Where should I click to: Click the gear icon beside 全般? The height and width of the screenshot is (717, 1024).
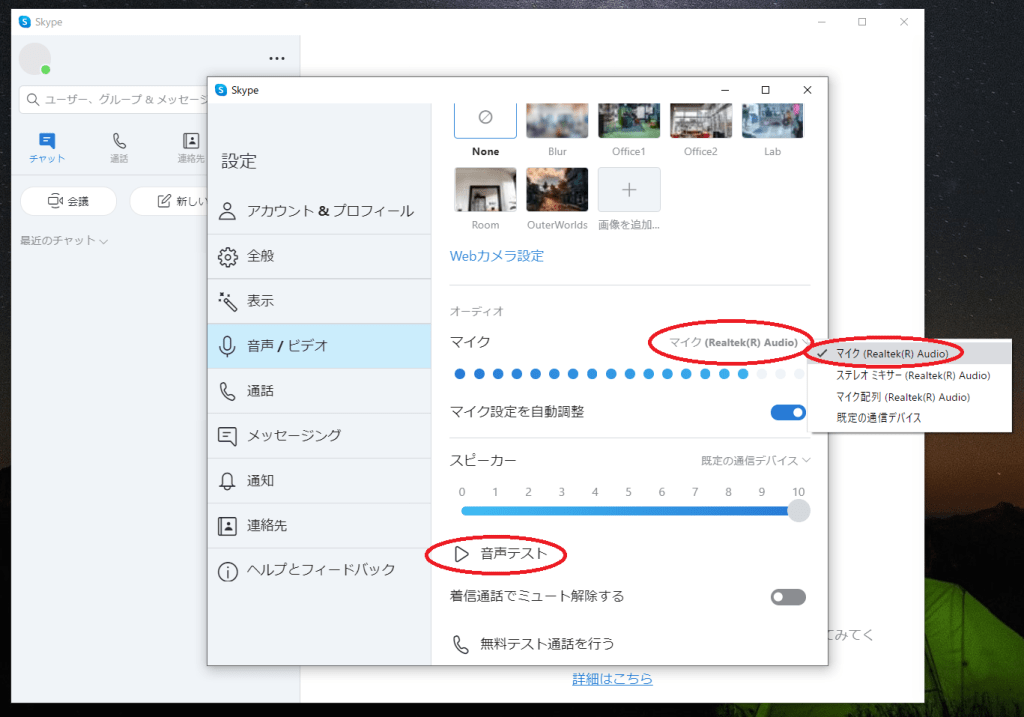pyautogui.click(x=227, y=257)
